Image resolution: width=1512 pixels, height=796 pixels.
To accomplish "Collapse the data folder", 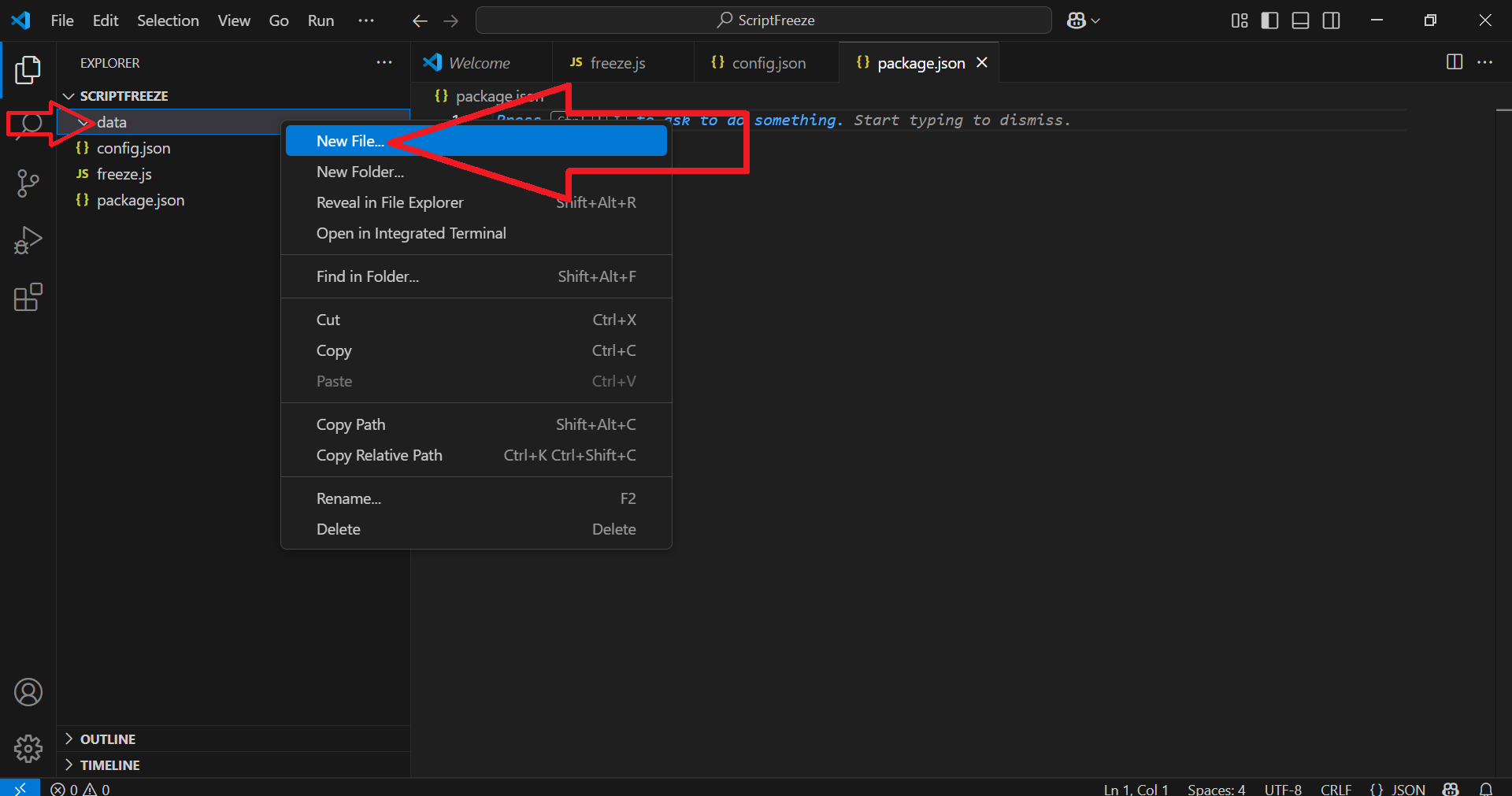I will (83, 122).
